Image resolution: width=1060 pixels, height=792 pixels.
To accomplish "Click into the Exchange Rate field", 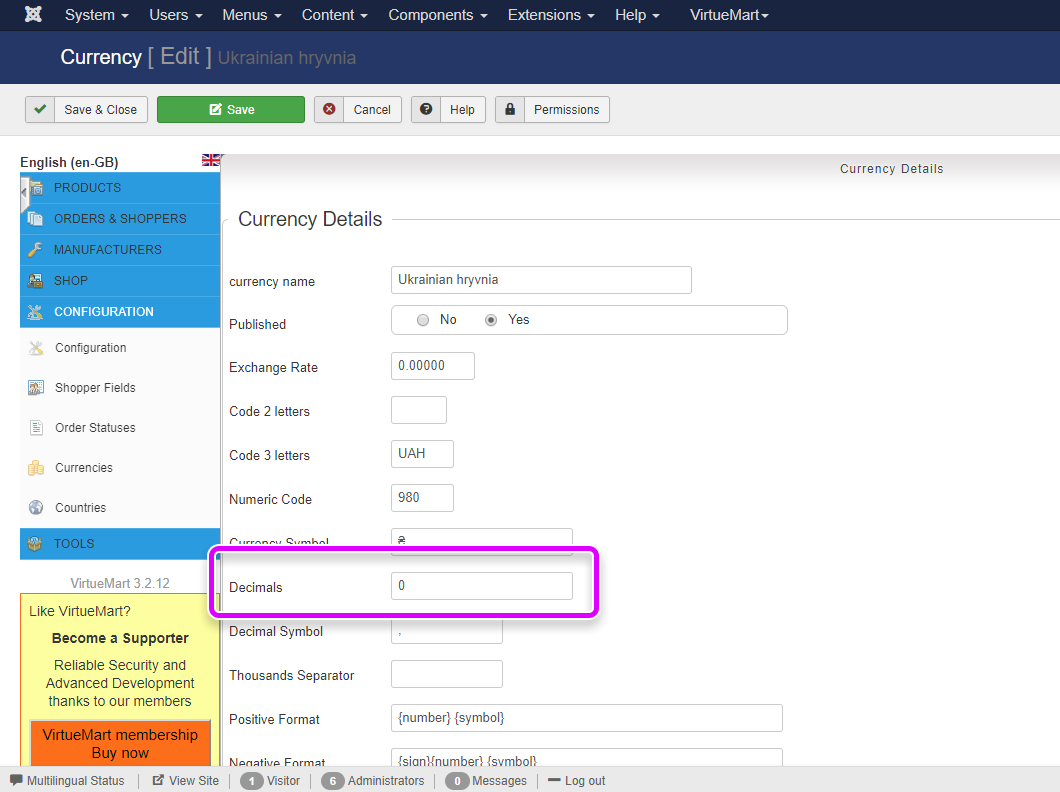I will point(433,366).
